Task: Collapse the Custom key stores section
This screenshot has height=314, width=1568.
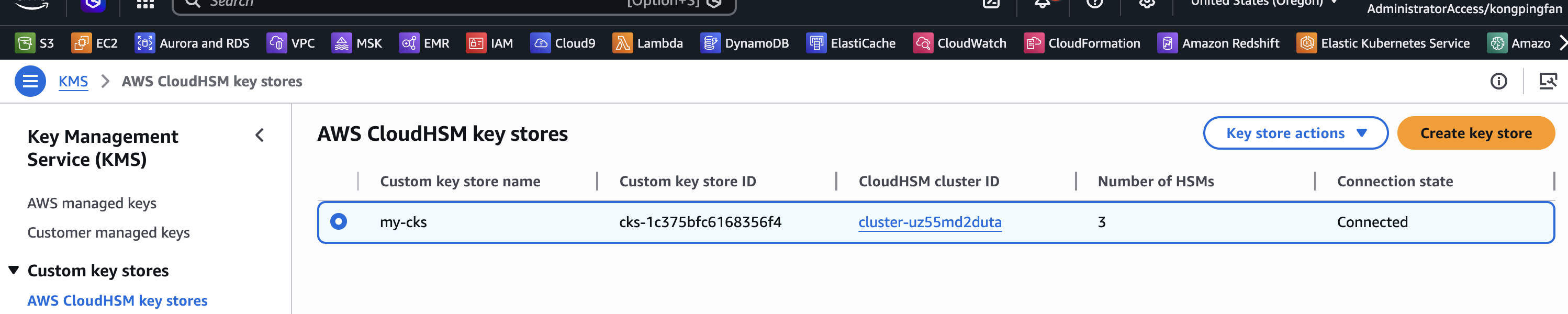Action: pos(14,270)
